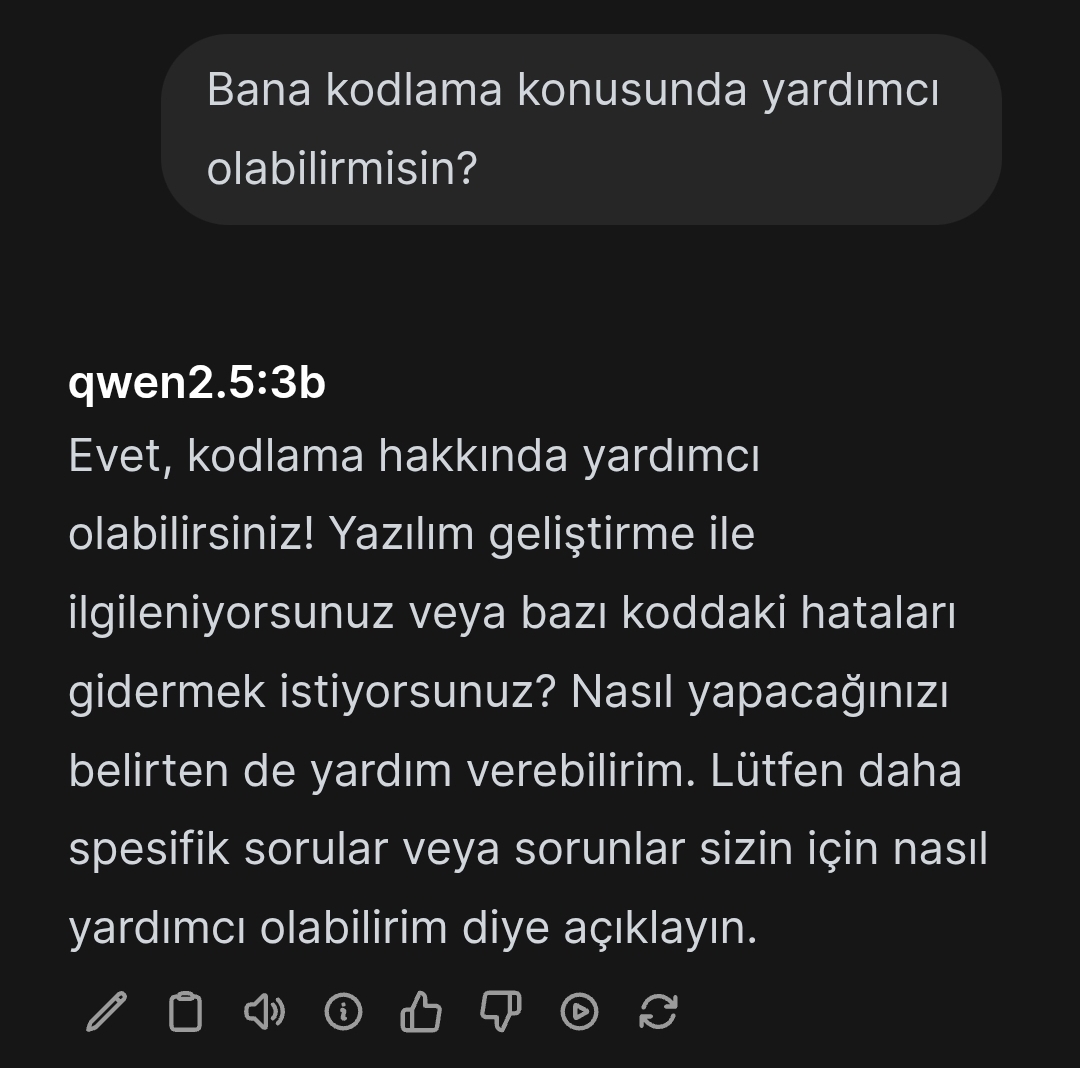The width and height of the screenshot is (1080, 1068).
Task: Edit the response using the pencil icon
Action: click(x=107, y=1012)
